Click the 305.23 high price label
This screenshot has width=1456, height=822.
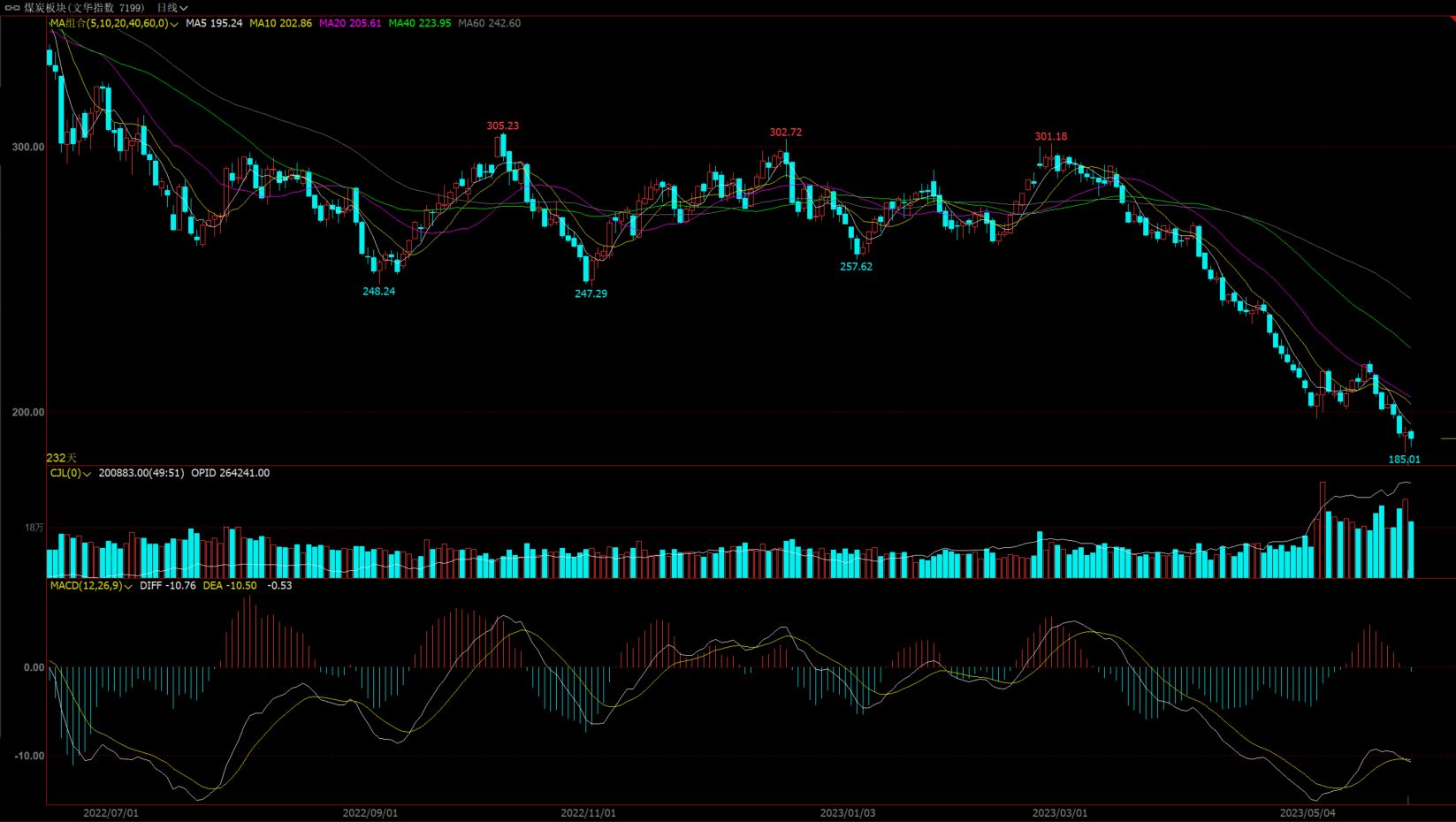[503, 126]
